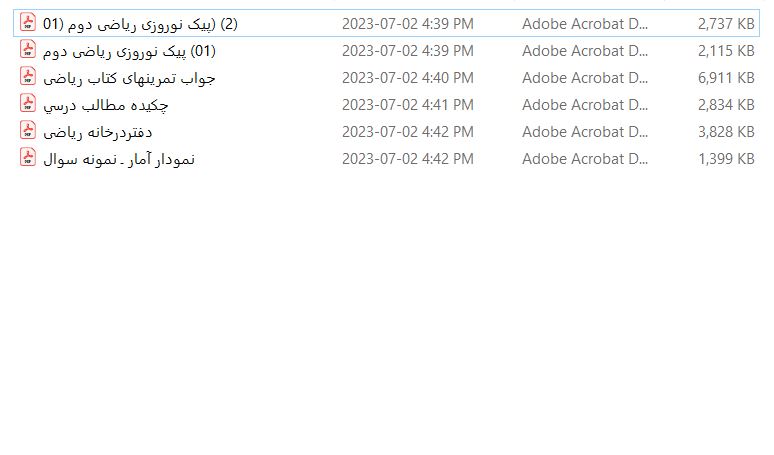
Task: Click the 3,828 KB size value
Action: pyautogui.click(x=726, y=132)
